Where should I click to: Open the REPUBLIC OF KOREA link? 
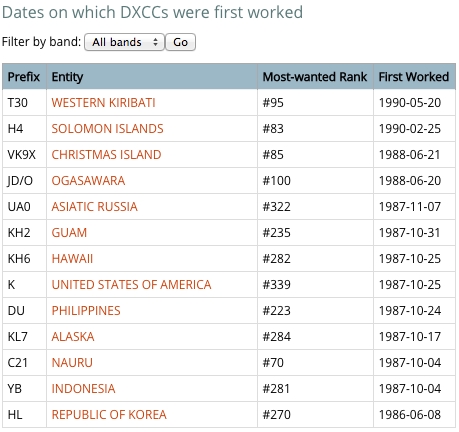(x=109, y=415)
